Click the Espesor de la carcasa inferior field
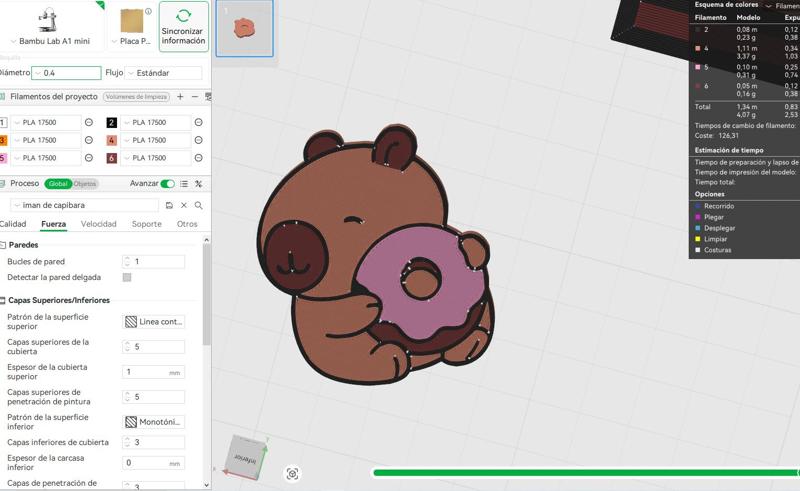 (x=154, y=463)
